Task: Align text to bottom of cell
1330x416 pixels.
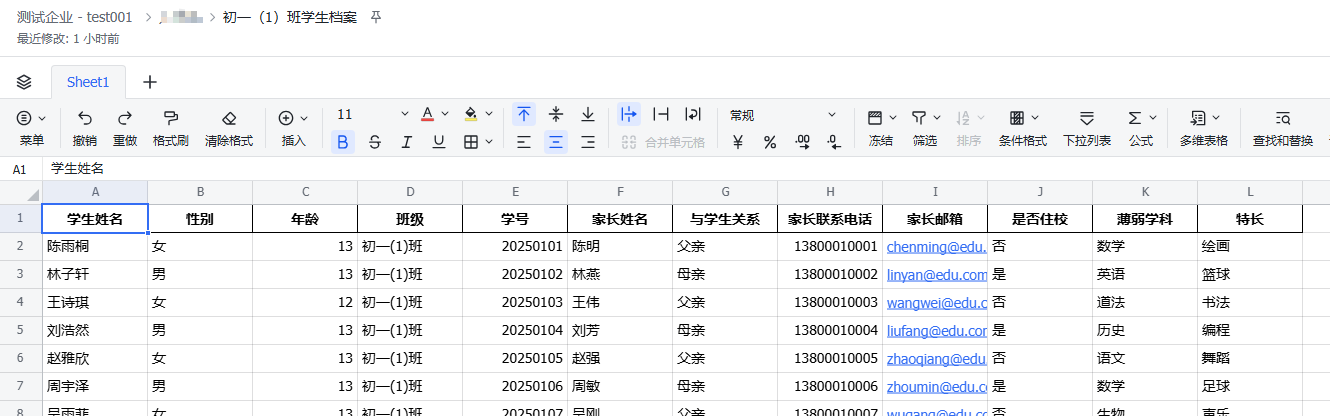Action: [x=588, y=114]
